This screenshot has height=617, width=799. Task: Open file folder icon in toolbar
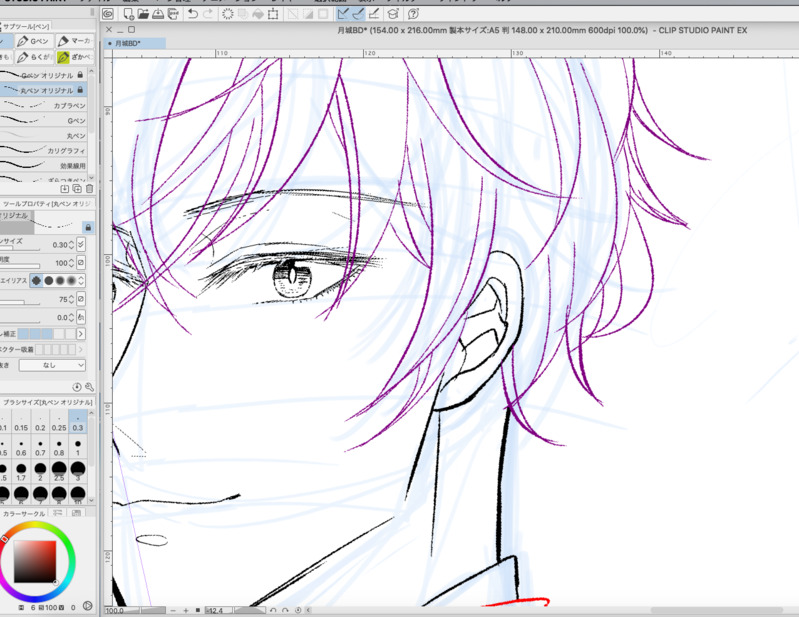(143, 14)
